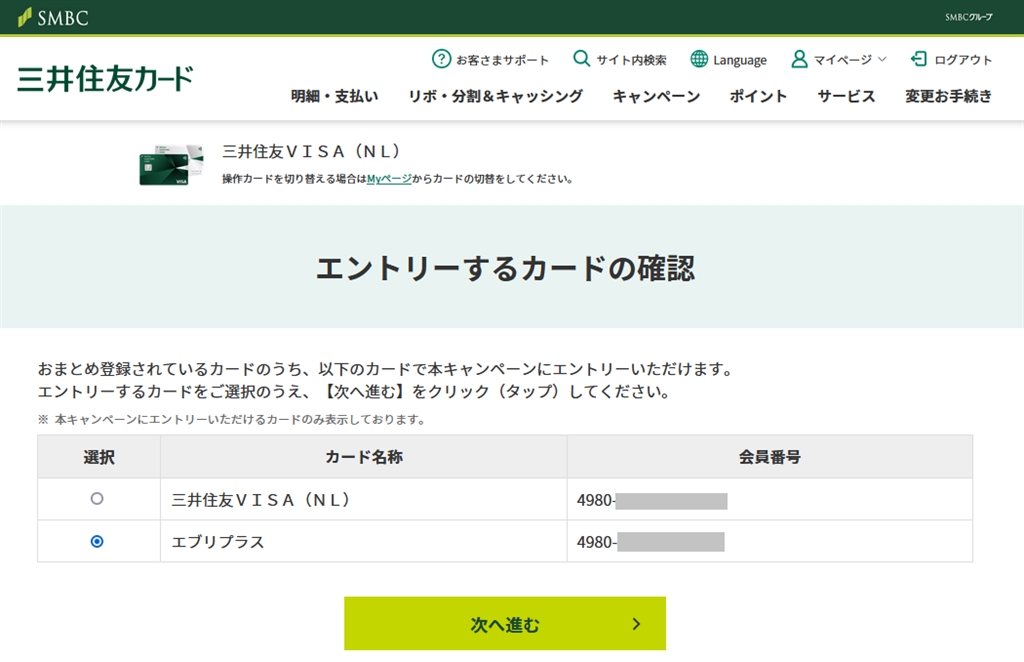Image resolution: width=1024 pixels, height=662 pixels.
Task: Click 三井住友VISA(NL) card name cell
Action: [364, 499]
